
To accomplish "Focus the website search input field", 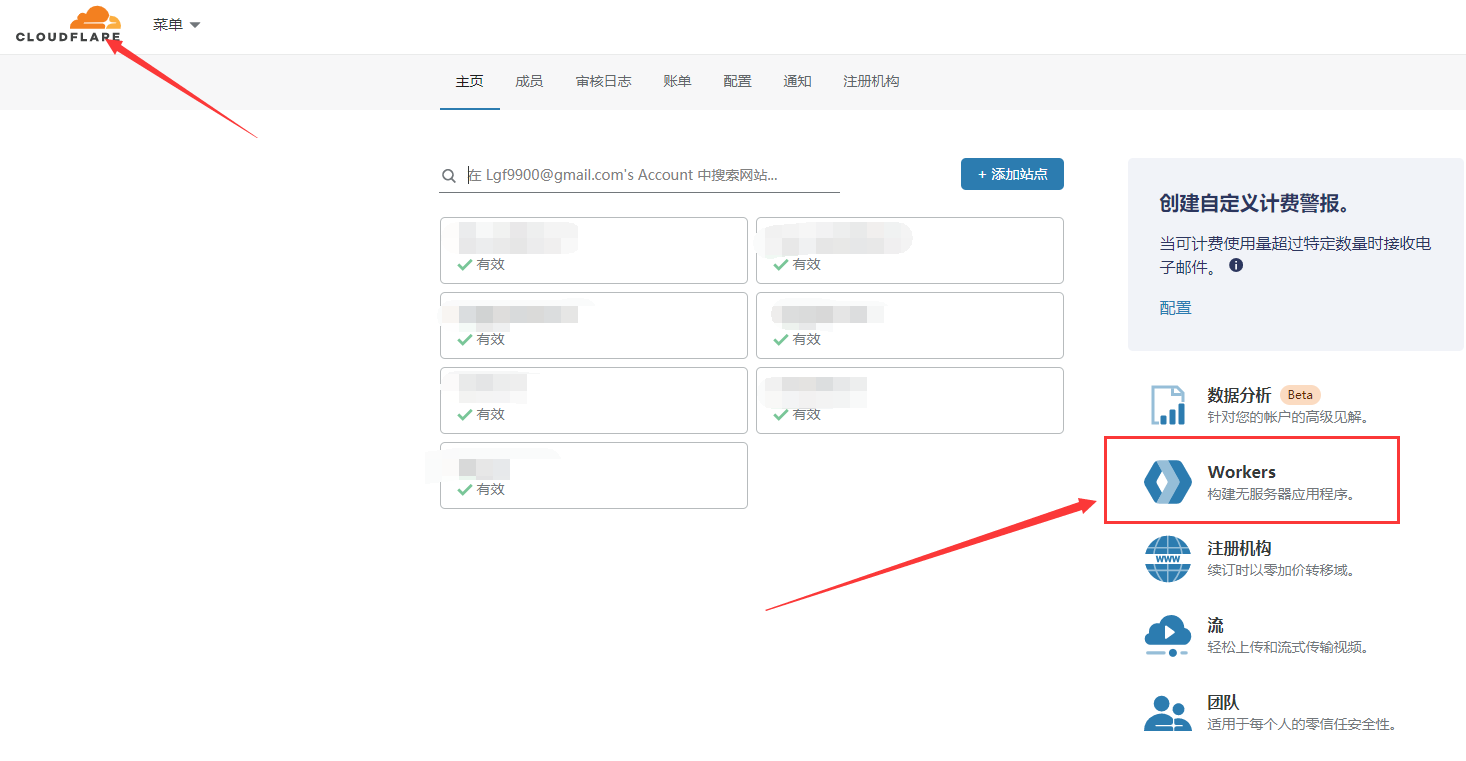I will pyautogui.click(x=650, y=175).
